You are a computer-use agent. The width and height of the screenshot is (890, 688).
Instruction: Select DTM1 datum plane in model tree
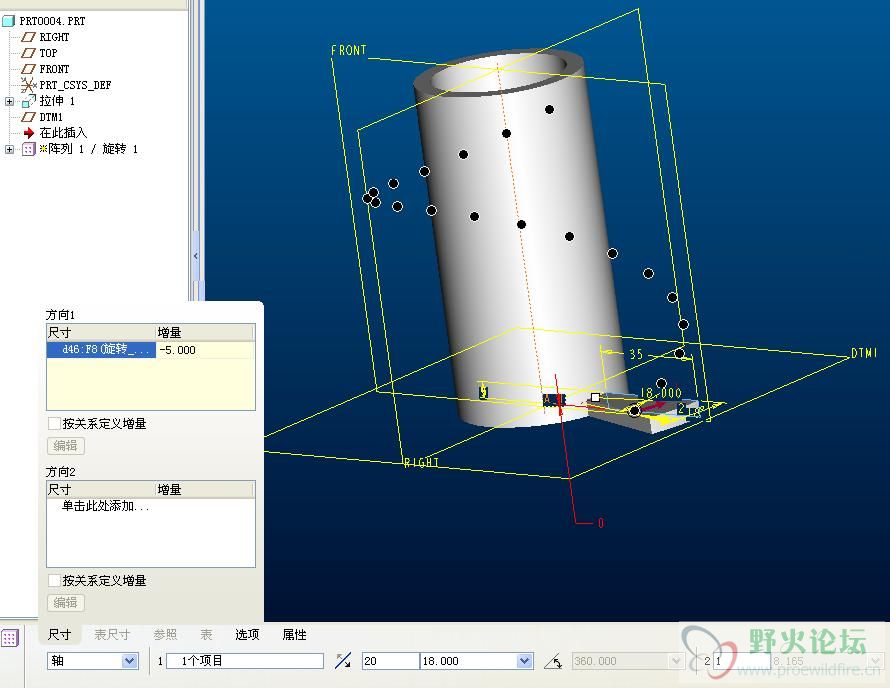click(51, 117)
